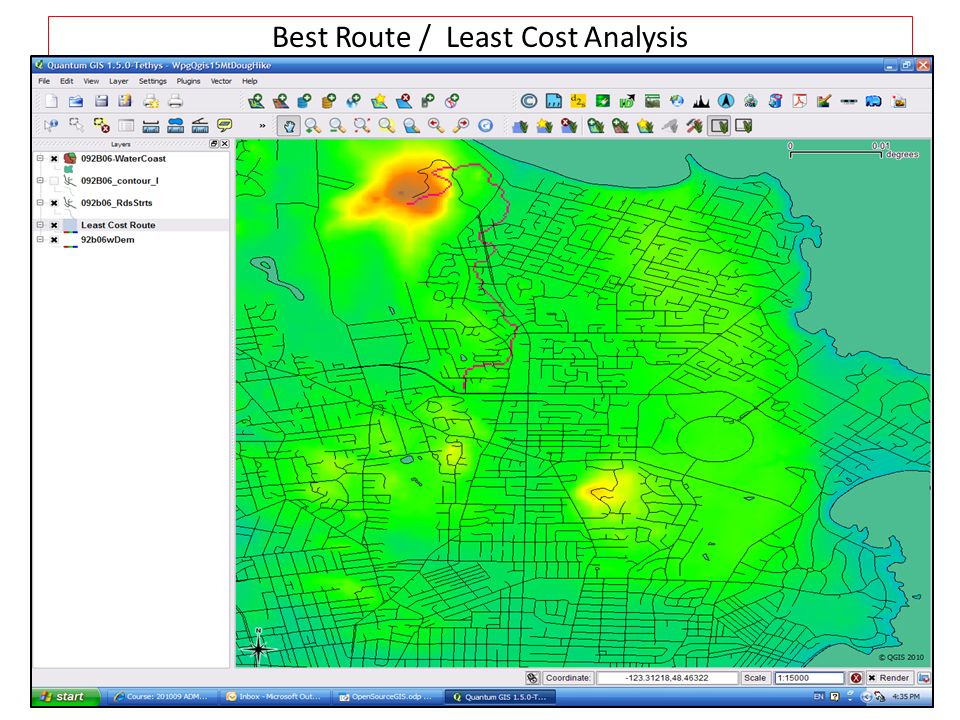Expand the 092b06_RdsStrts layer tree node
Screen dimensions: 960x720
click(40, 202)
